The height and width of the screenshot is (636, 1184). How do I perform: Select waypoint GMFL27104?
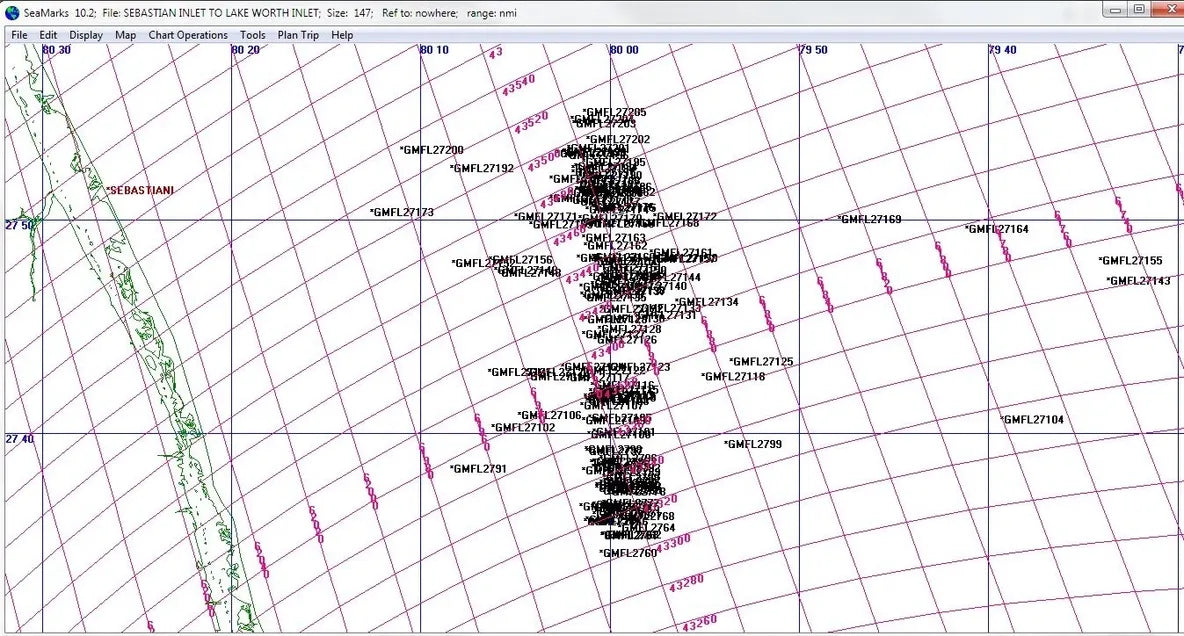pyautogui.click(x=1031, y=420)
